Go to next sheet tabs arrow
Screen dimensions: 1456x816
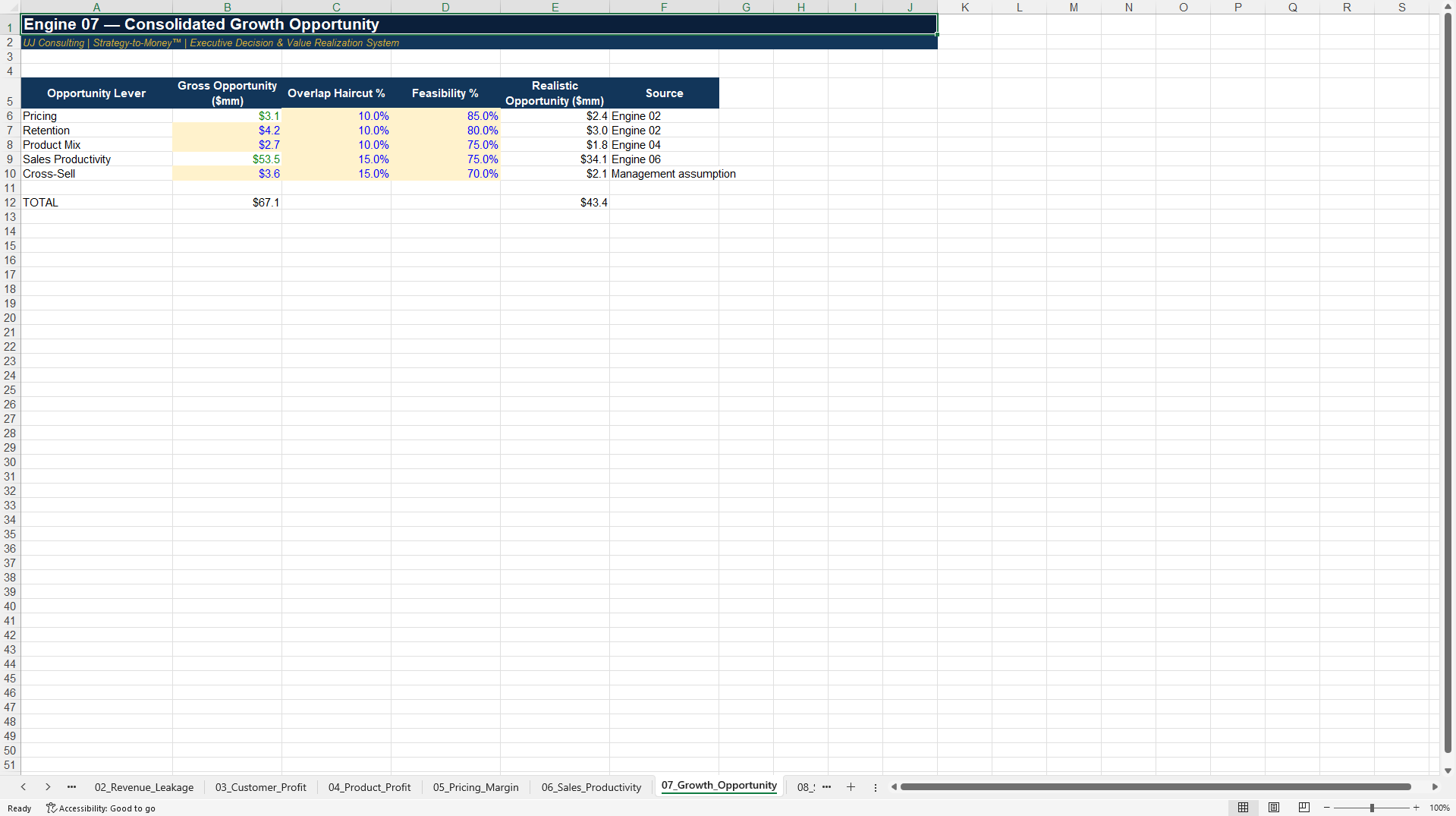coord(48,787)
